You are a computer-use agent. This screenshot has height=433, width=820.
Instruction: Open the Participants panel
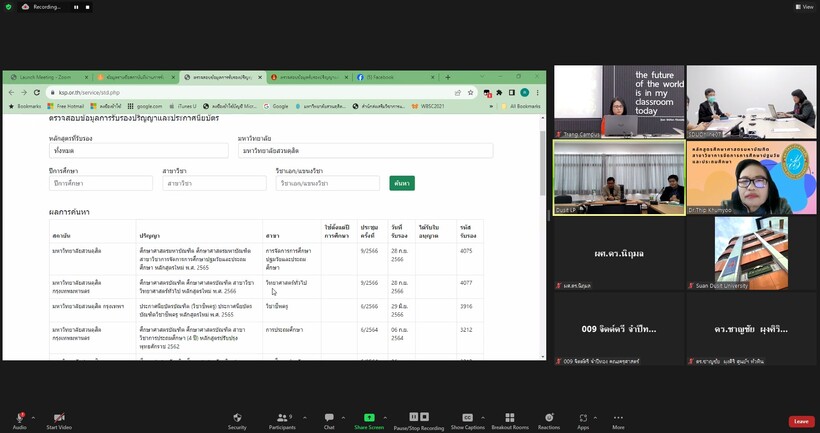[282, 420]
